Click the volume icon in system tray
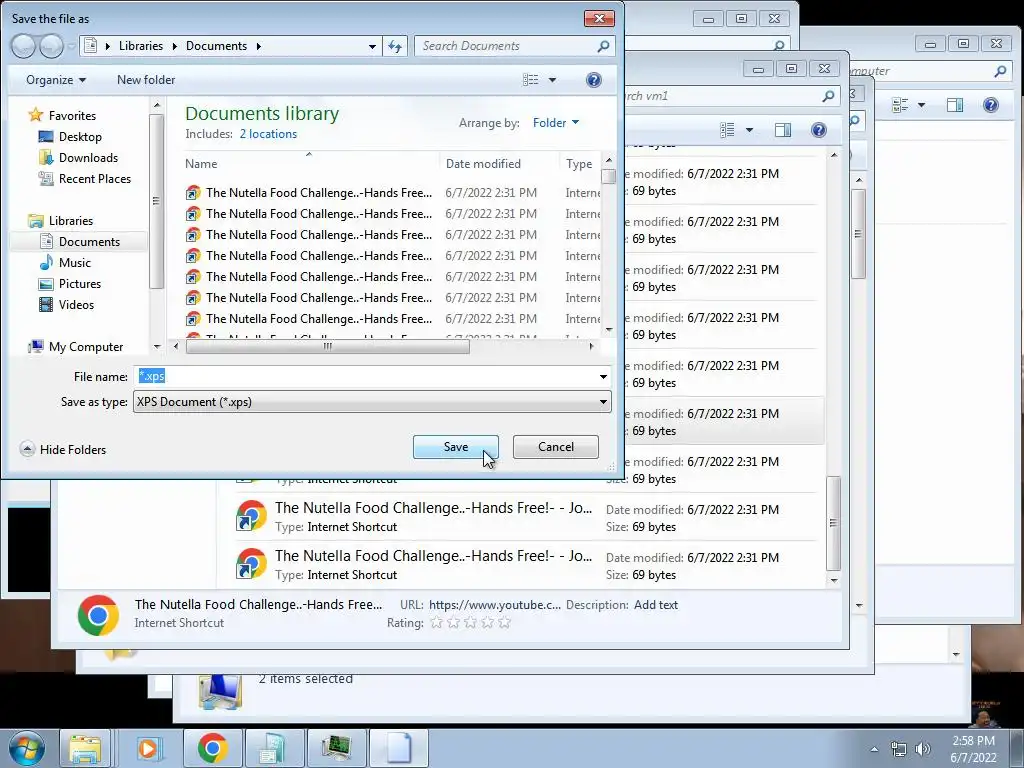Screen dimensions: 1024x768 pyautogui.click(x=923, y=749)
